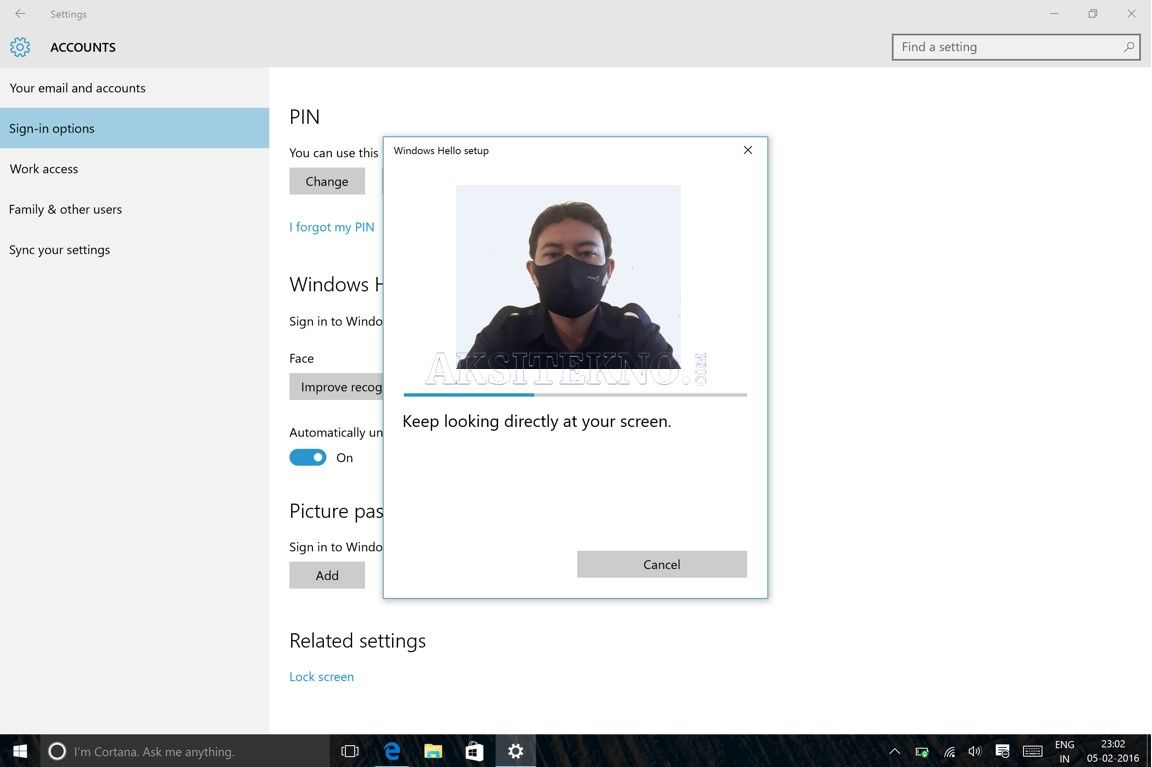Close the Windows Hello setup dialog
The height and width of the screenshot is (767, 1152).
click(x=747, y=150)
